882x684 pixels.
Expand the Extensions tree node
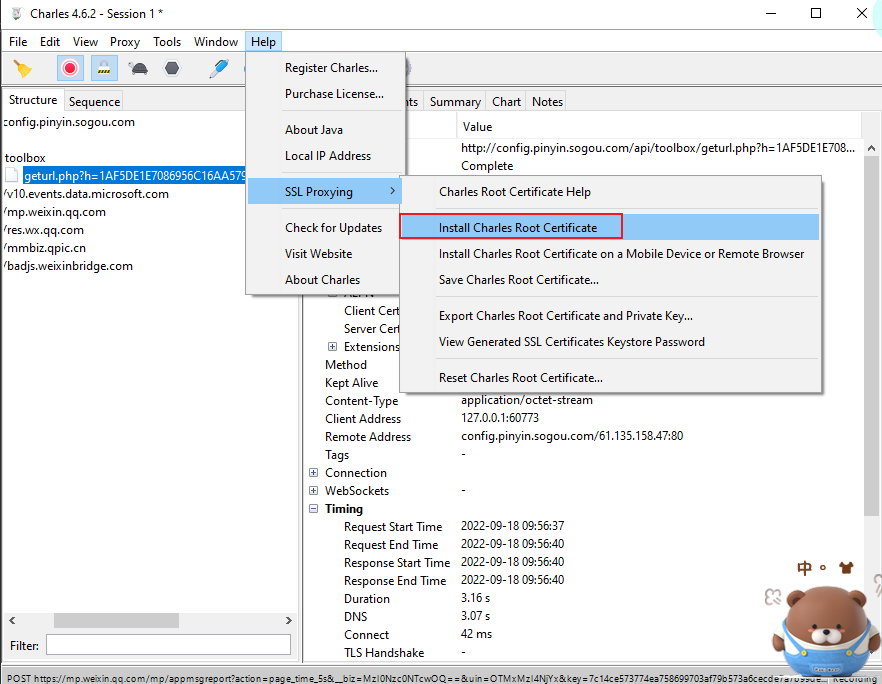(333, 347)
